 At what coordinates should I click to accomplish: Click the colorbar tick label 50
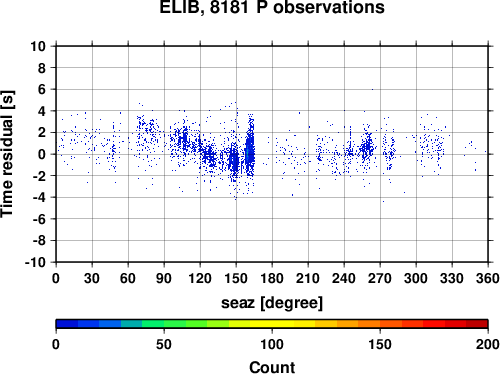click(164, 344)
